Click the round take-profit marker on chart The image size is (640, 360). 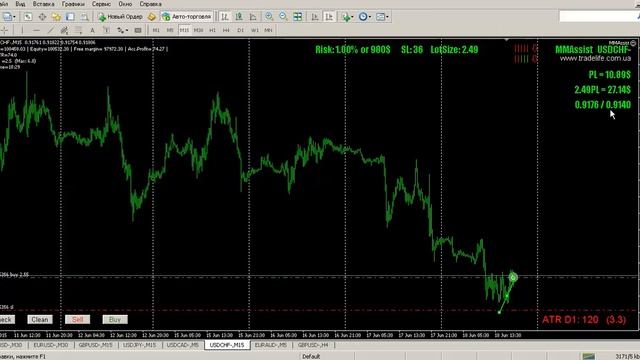pyautogui.click(x=513, y=278)
